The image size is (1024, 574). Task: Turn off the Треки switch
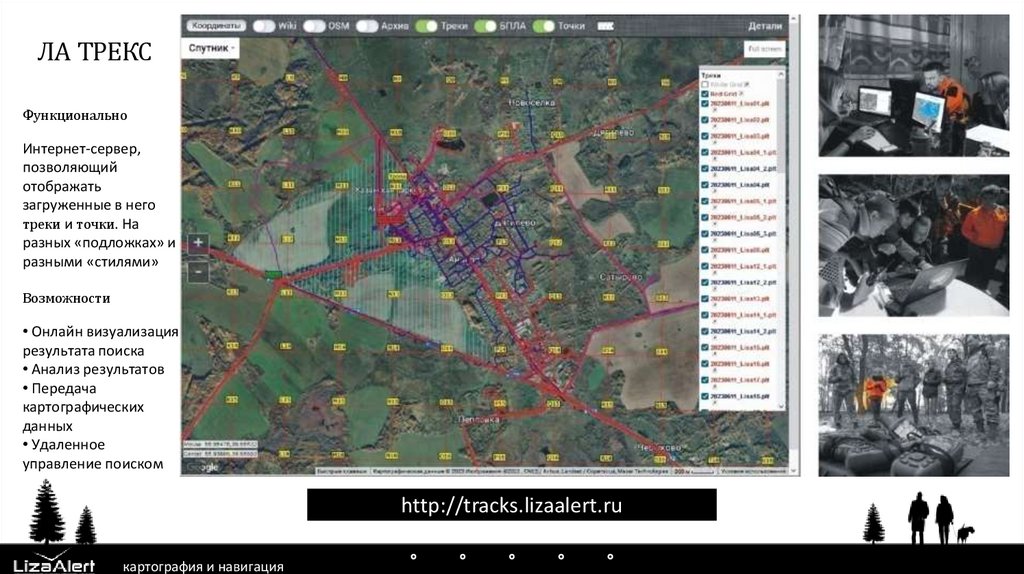[x=426, y=26]
